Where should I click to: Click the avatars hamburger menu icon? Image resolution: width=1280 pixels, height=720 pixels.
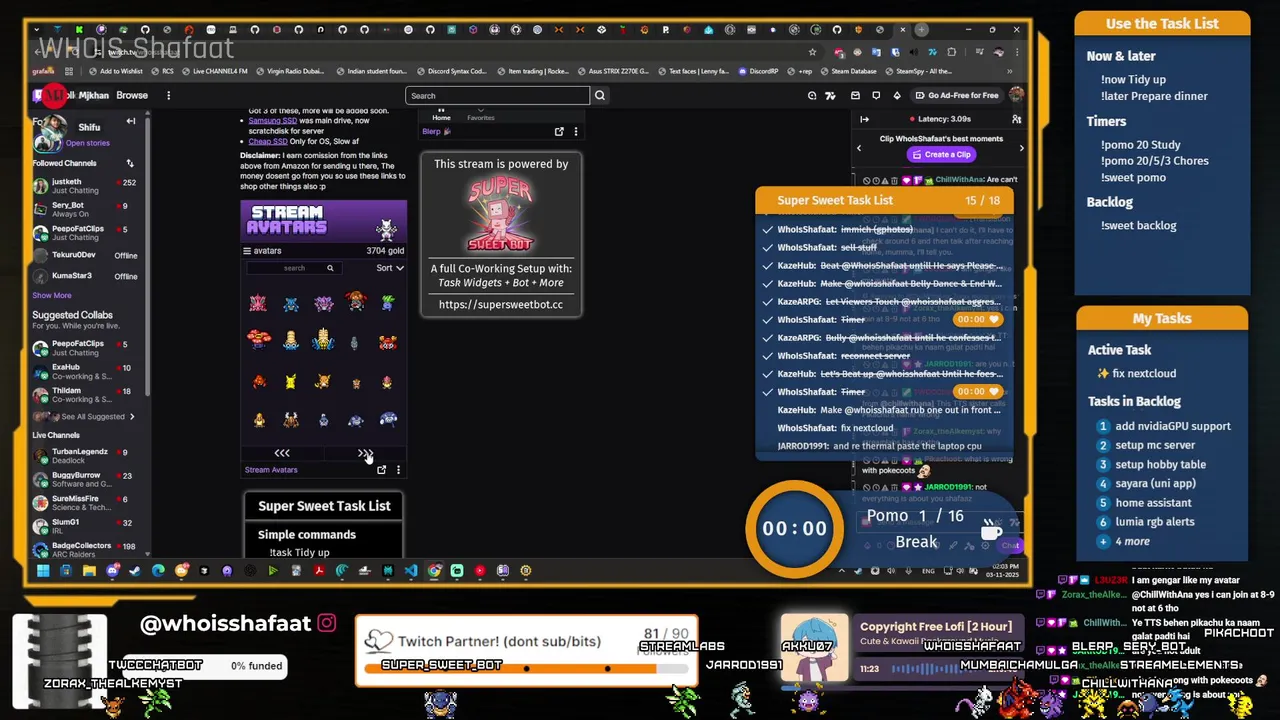pos(247,251)
